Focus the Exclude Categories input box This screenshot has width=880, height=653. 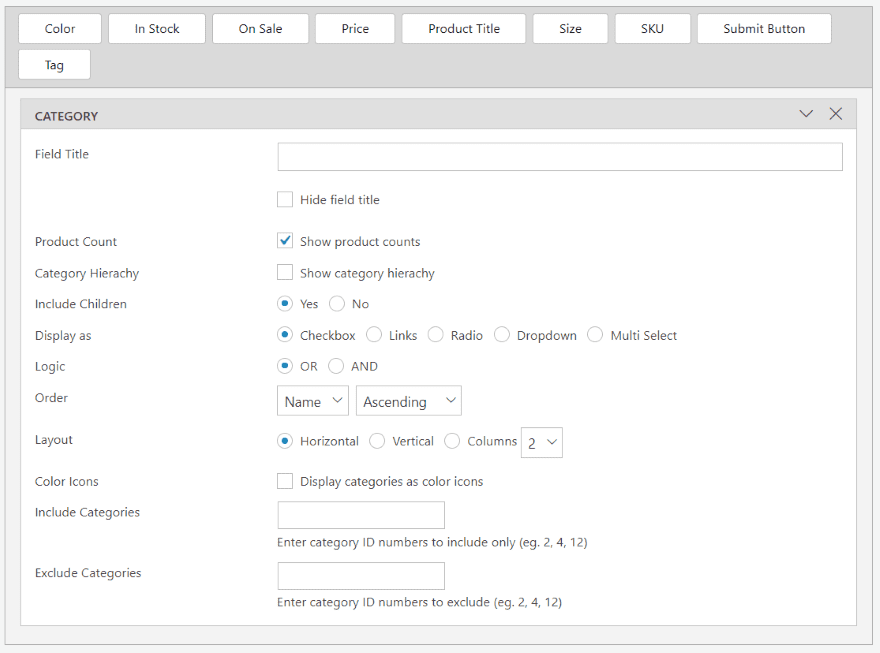(361, 576)
